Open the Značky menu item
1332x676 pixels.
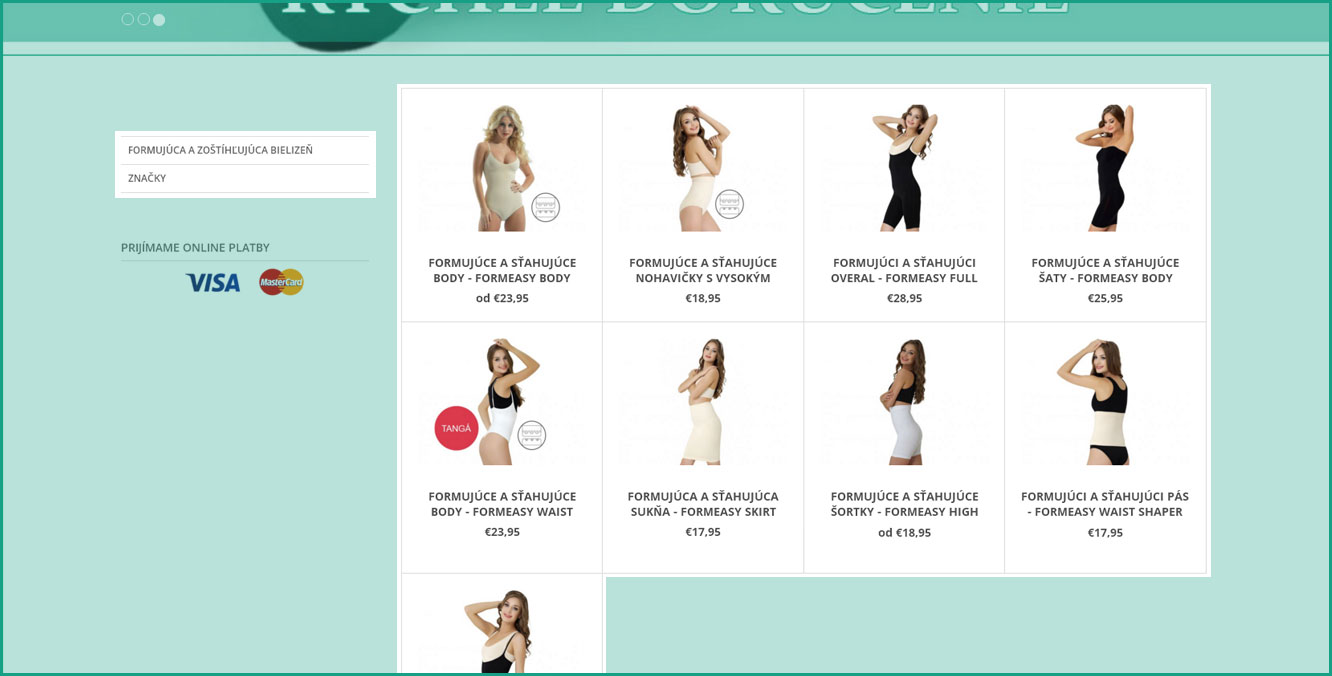(245, 178)
